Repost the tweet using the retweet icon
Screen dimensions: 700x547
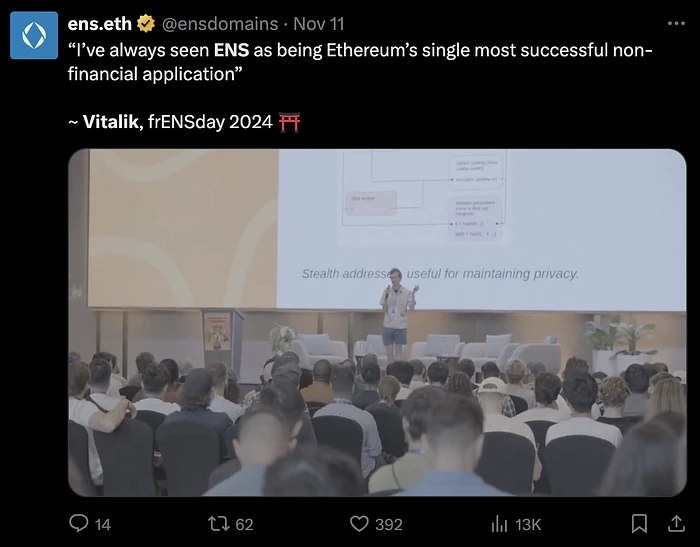click(215, 523)
